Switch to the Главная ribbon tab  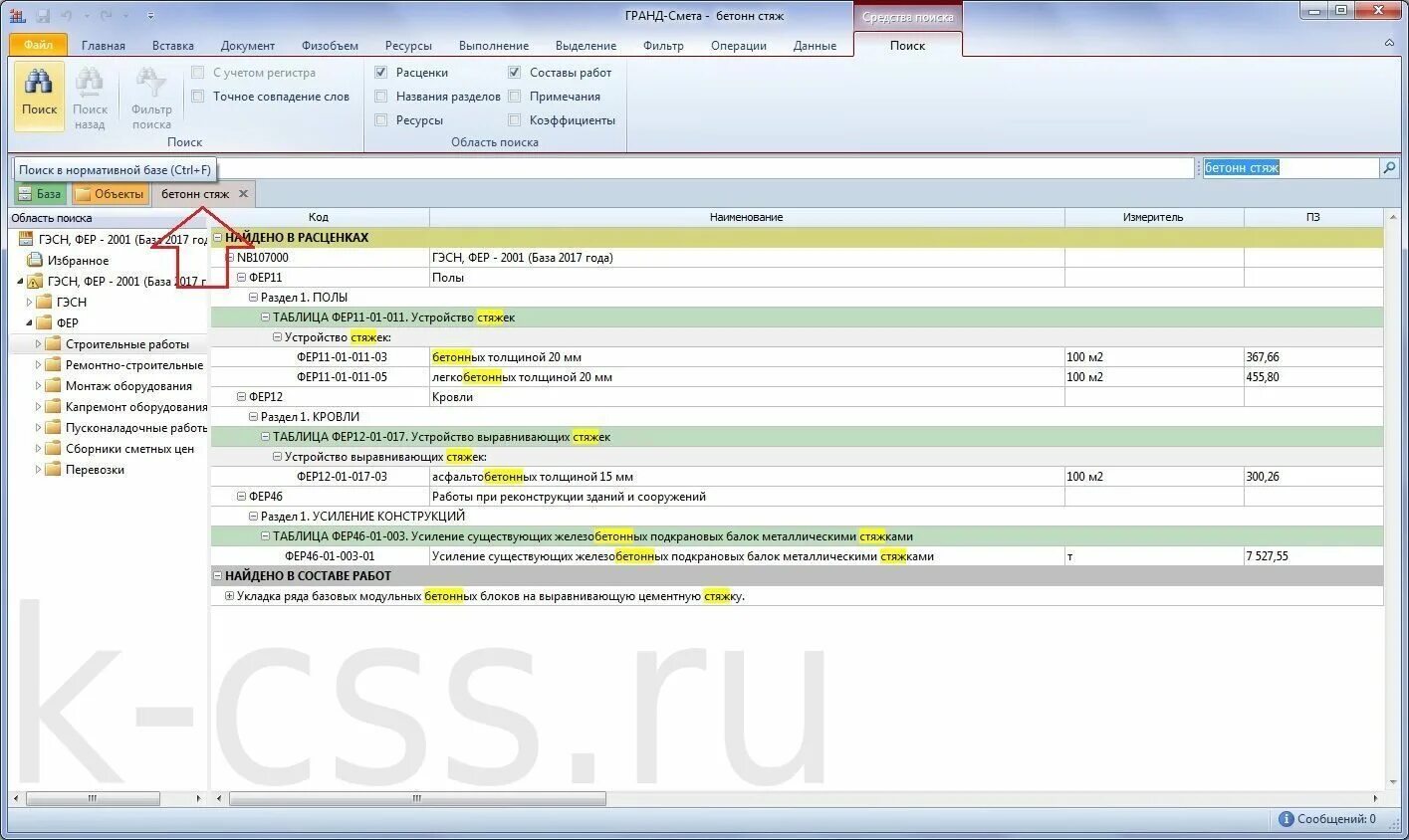click(104, 46)
